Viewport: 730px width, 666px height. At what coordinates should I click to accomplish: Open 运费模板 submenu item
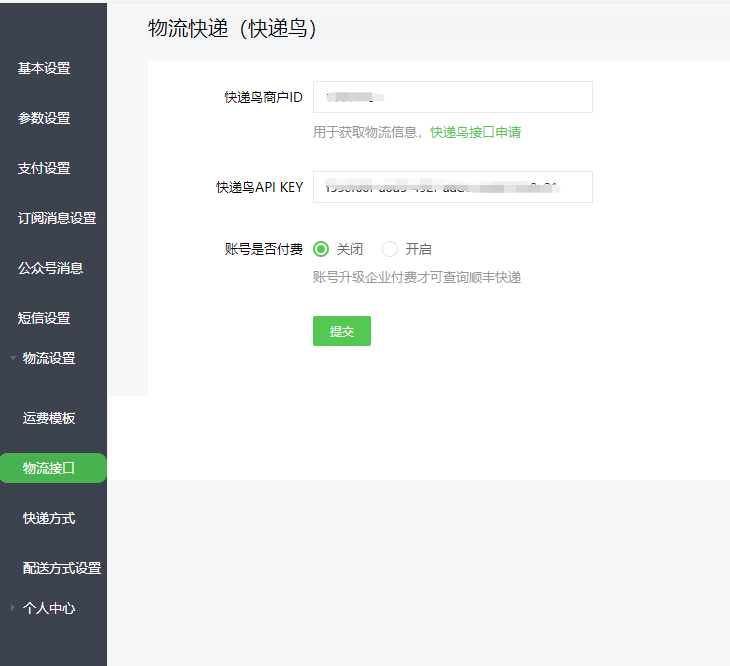[49, 418]
